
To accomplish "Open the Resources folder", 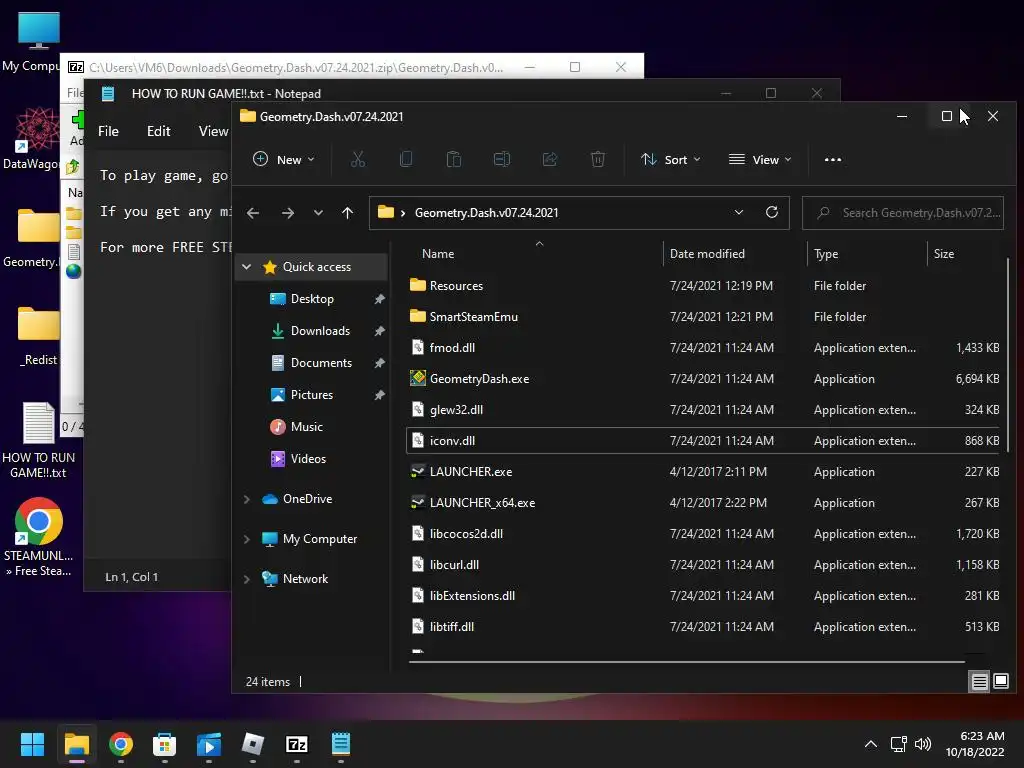I will coord(456,285).
